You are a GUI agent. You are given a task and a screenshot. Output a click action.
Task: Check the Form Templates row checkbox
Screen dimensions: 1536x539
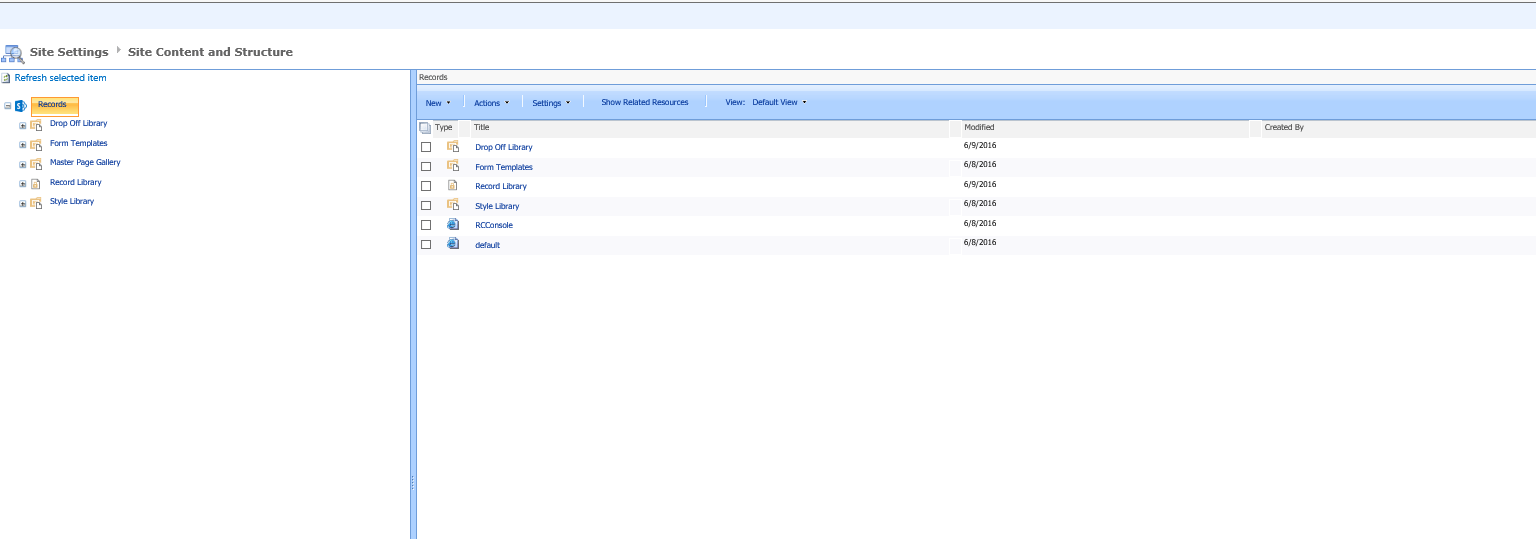click(x=426, y=167)
